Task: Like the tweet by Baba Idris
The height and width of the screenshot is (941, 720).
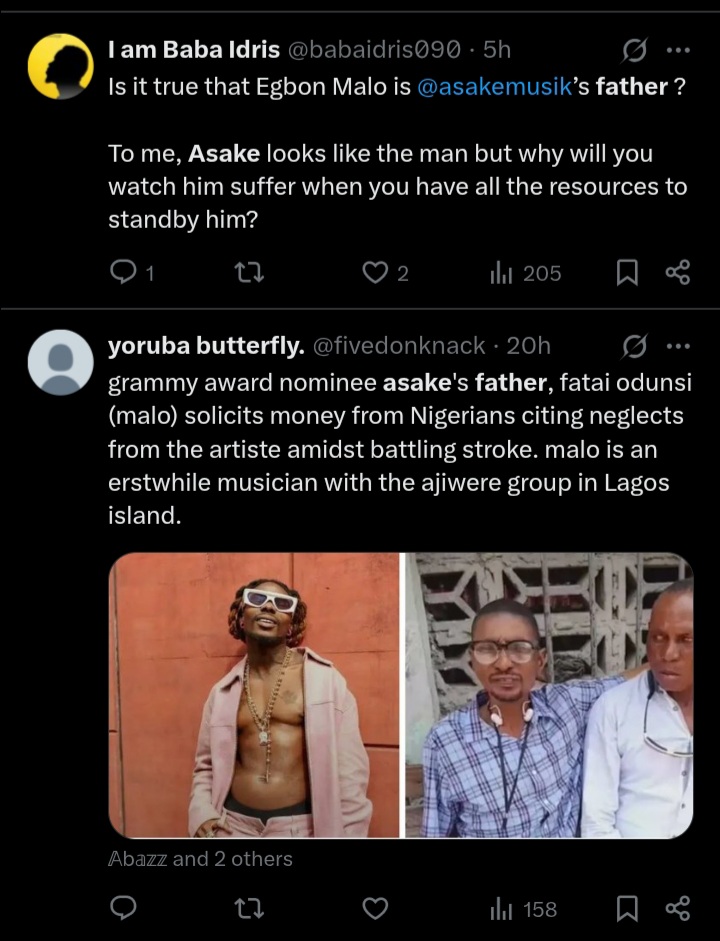Action: tap(374, 273)
